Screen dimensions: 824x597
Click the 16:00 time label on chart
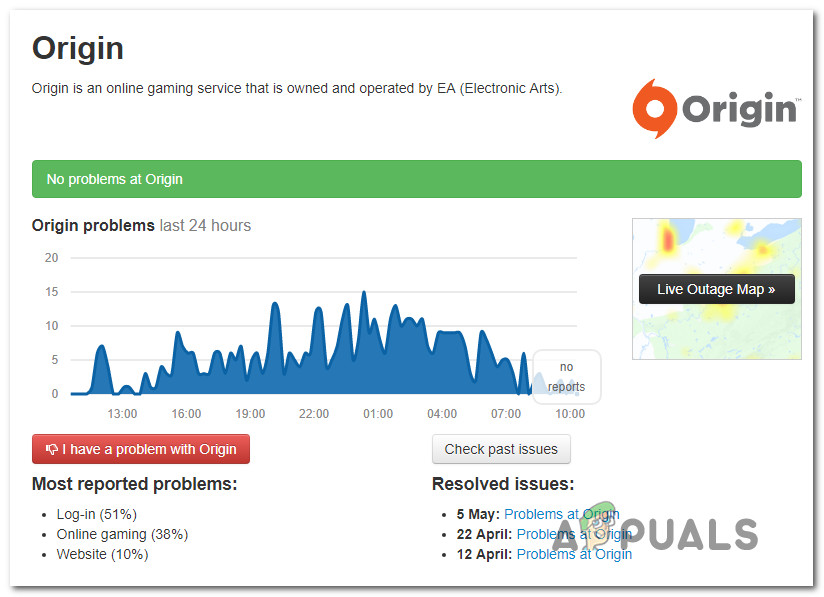[186, 414]
